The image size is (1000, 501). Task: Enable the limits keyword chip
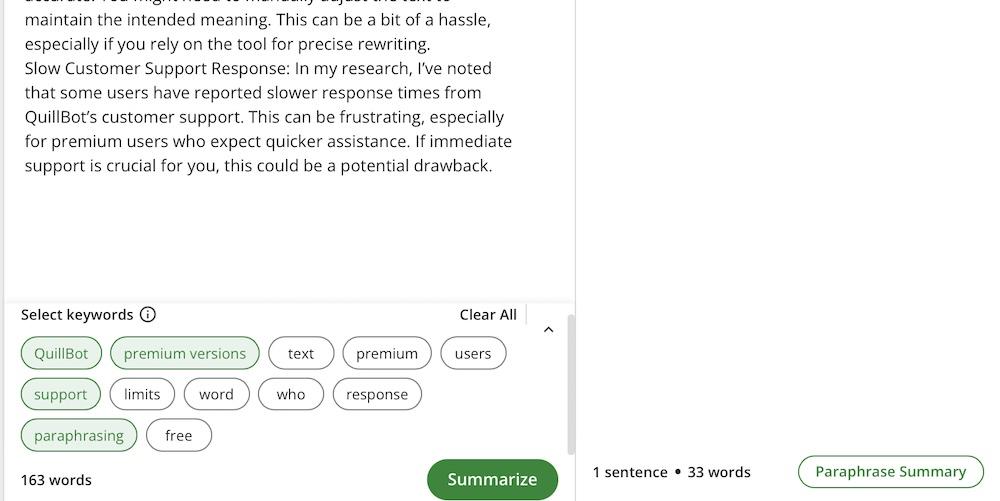142,394
